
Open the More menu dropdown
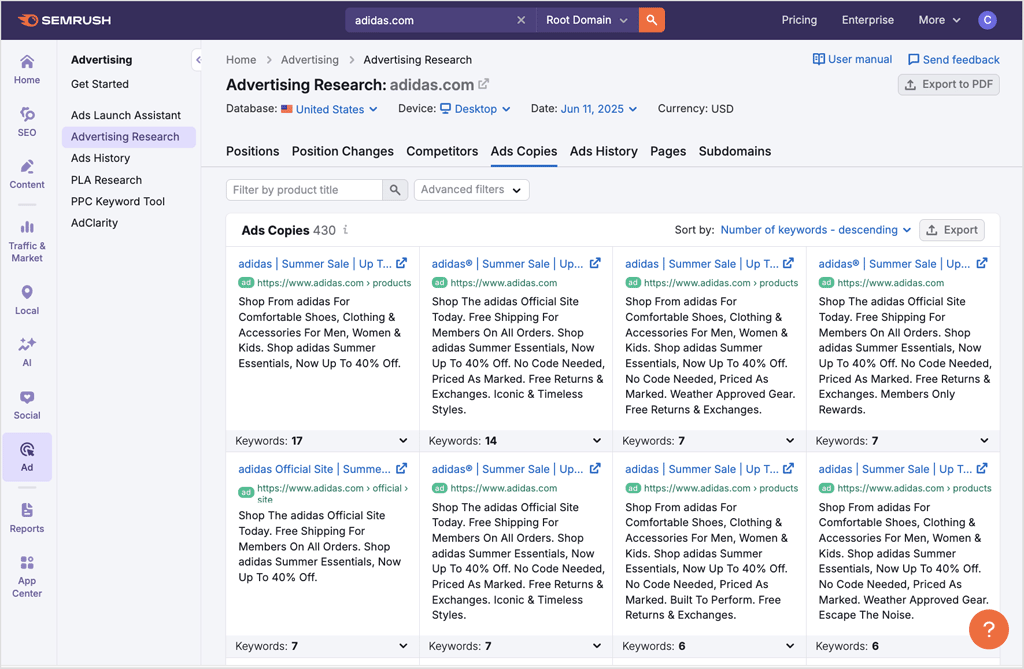pyautogui.click(x=939, y=20)
